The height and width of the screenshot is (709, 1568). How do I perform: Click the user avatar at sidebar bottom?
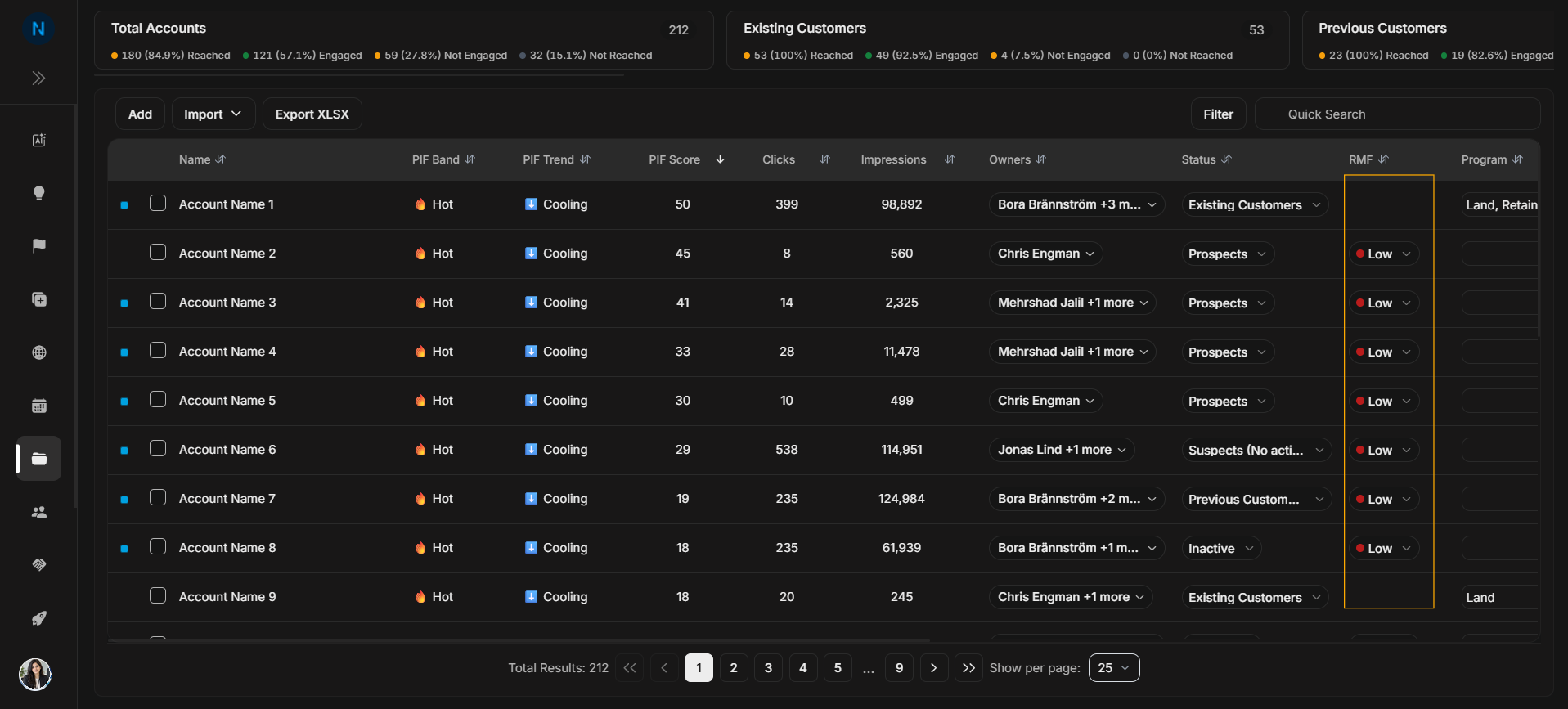[35, 675]
